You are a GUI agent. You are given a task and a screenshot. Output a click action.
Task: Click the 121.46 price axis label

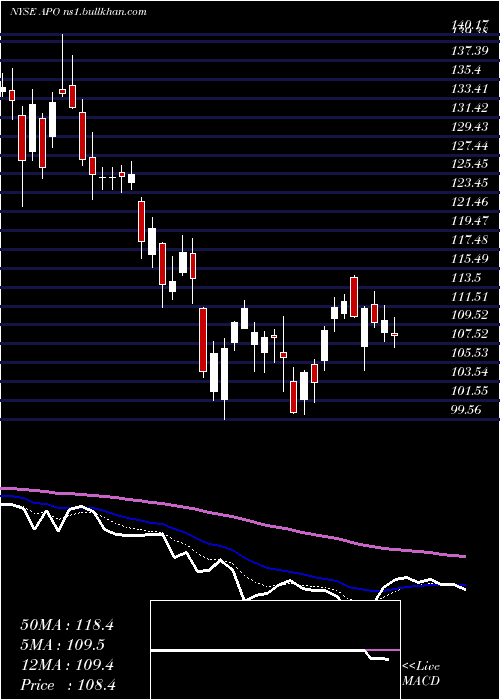click(x=469, y=202)
